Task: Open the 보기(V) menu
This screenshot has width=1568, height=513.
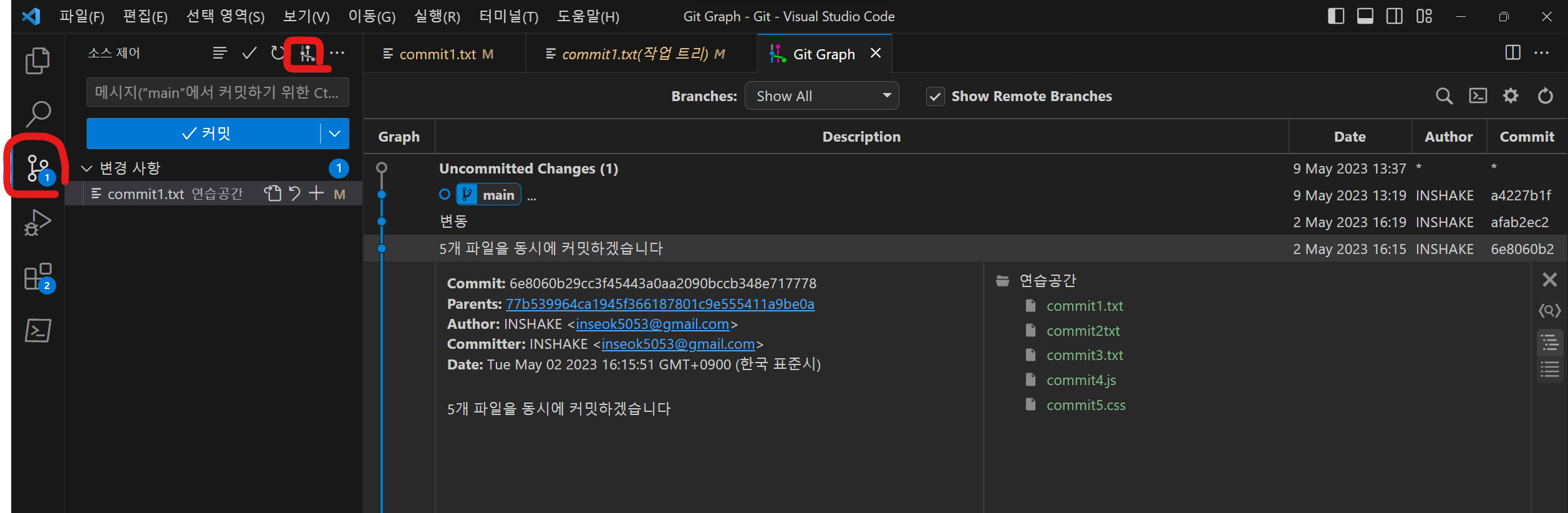Action: click(306, 16)
